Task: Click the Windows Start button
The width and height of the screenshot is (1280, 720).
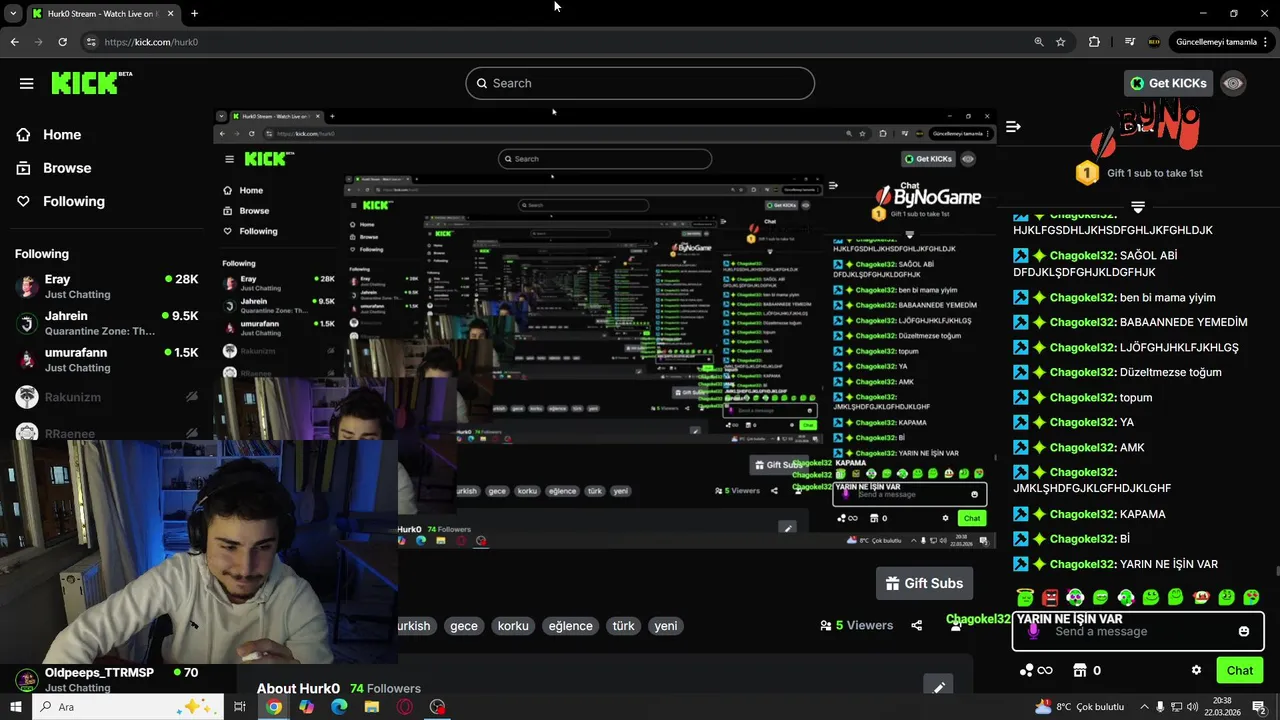Action: pos(15,707)
